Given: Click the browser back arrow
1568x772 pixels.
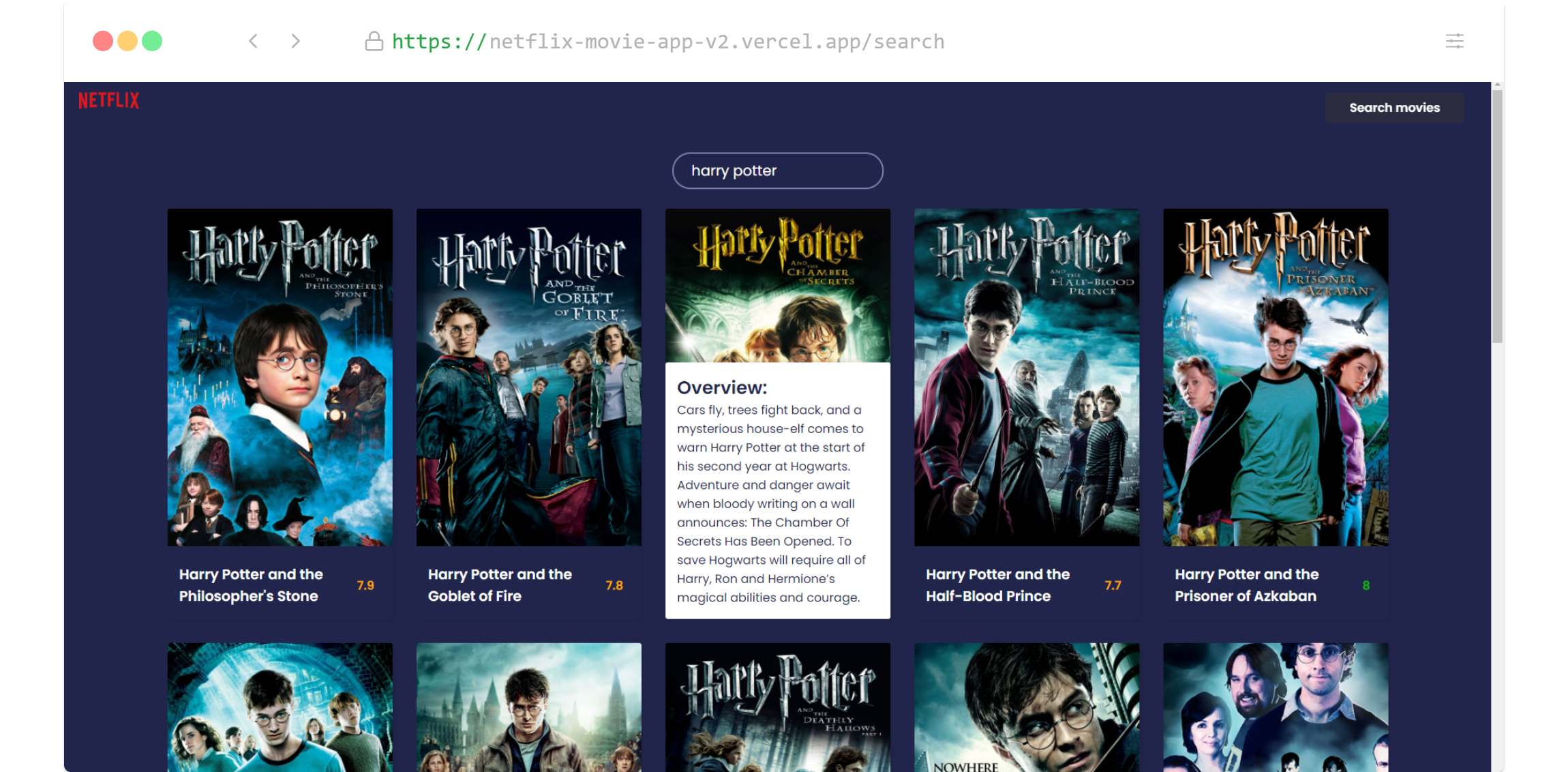Looking at the screenshot, I should 254,42.
